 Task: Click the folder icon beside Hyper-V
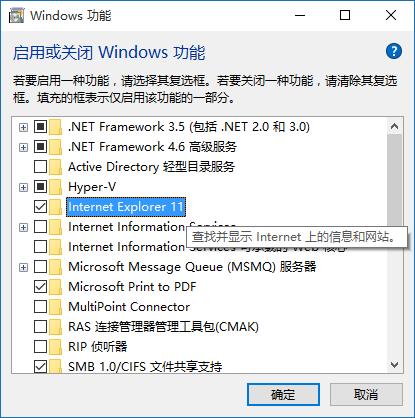56,187
